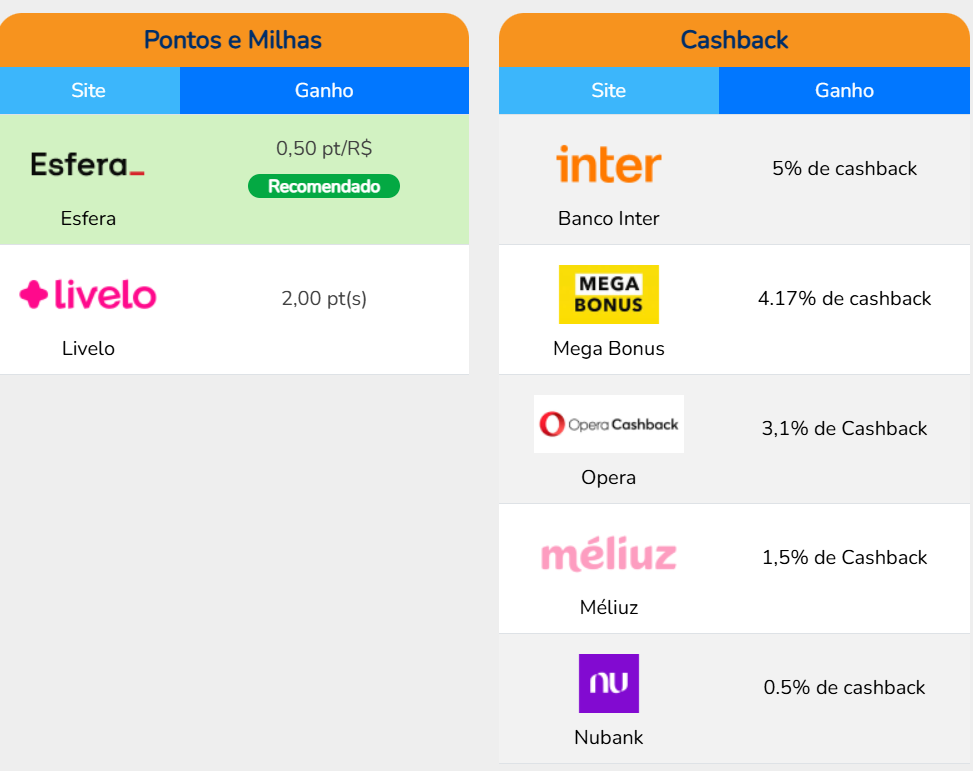Select the yellow Mega Bonus logo
Image resolution: width=973 pixels, height=771 pixels.
click(608, 294)
